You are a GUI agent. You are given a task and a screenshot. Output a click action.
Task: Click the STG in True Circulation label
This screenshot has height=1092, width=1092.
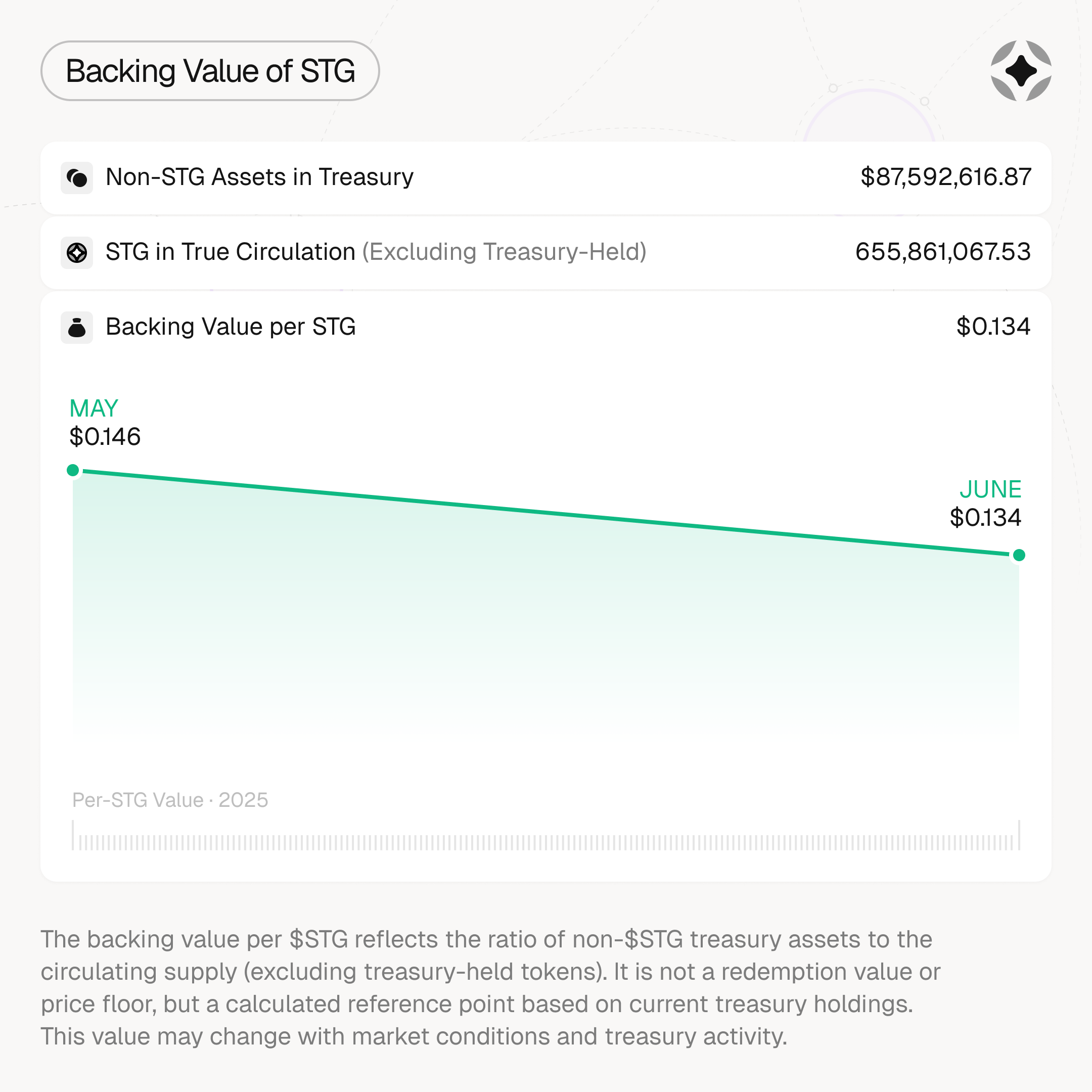[x=230, y=252]
